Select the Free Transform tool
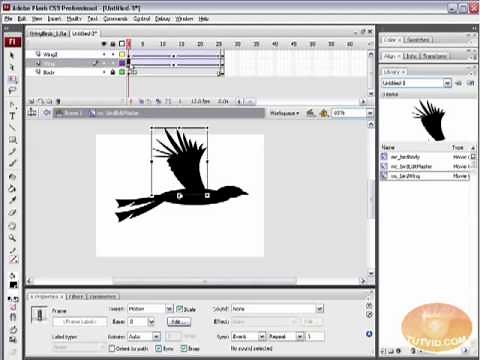This screenshot has height=360, width=480. 12,79
